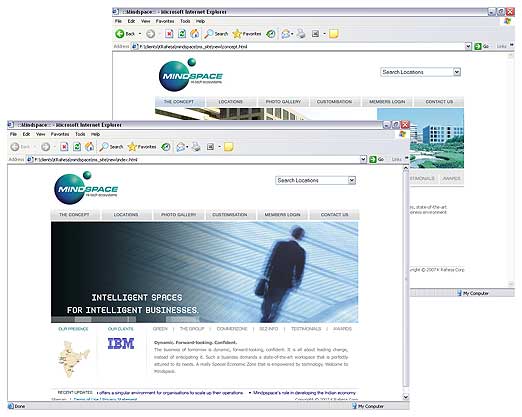Viewport: 522px width, 417px height.
Task: Click Forward arrow in back concept.html window
Action: 151,34
